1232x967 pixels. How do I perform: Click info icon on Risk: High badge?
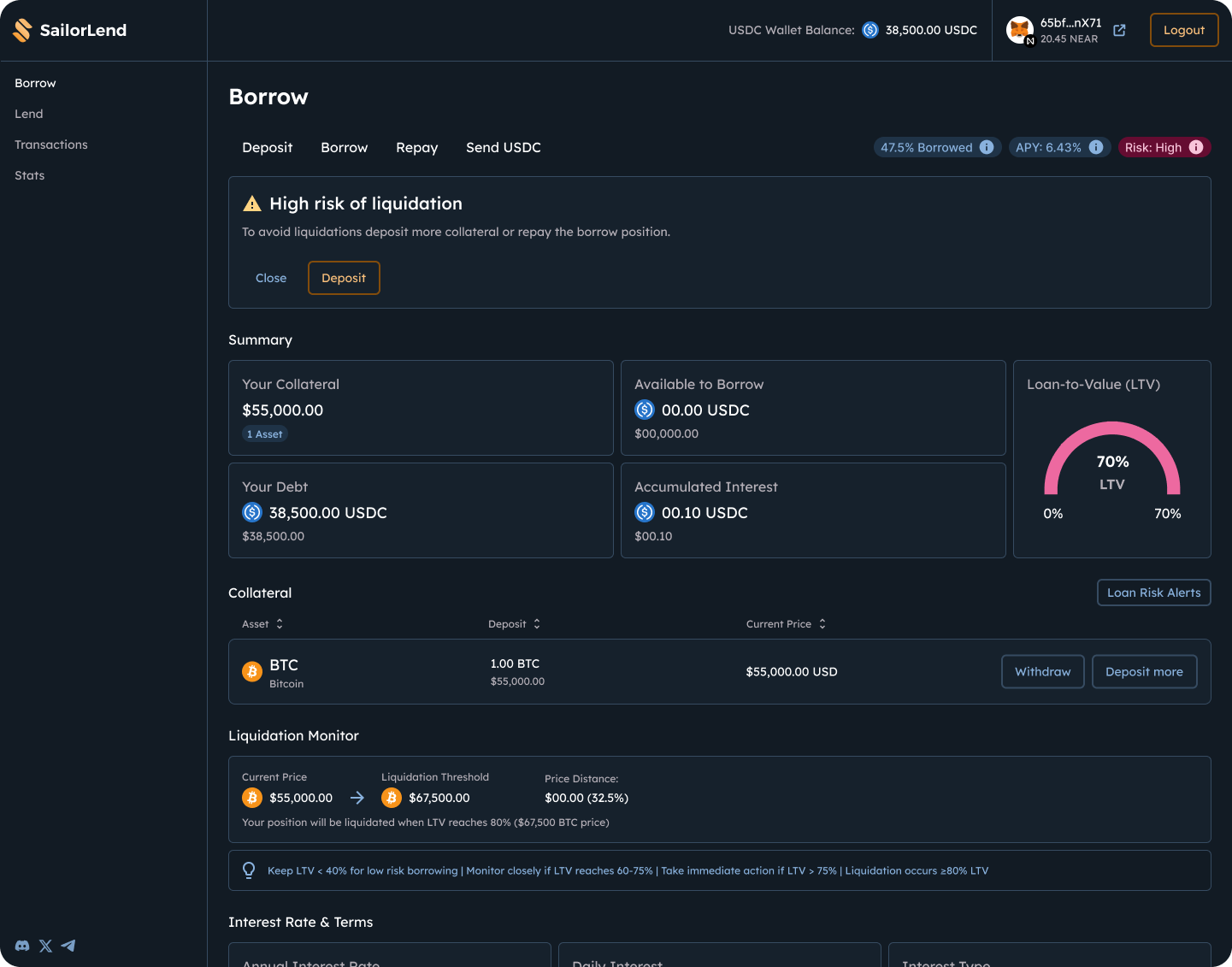coord(1196,147)
